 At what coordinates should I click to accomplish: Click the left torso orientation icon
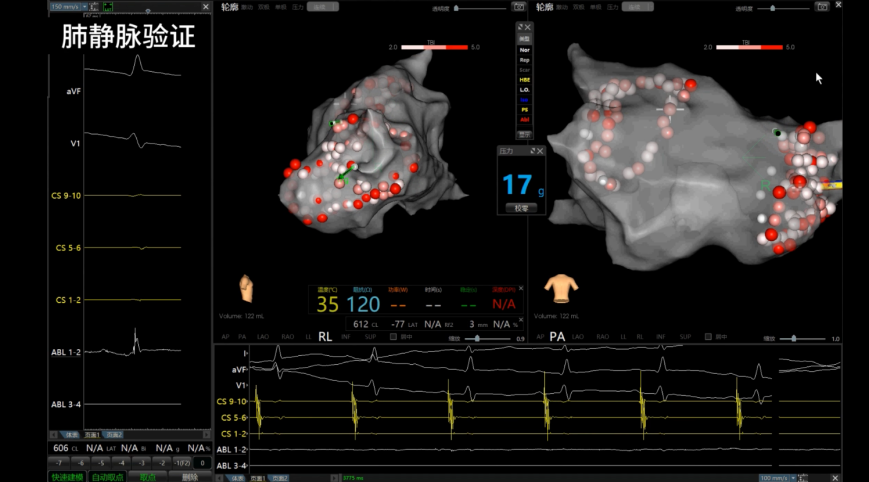point(246,289)
